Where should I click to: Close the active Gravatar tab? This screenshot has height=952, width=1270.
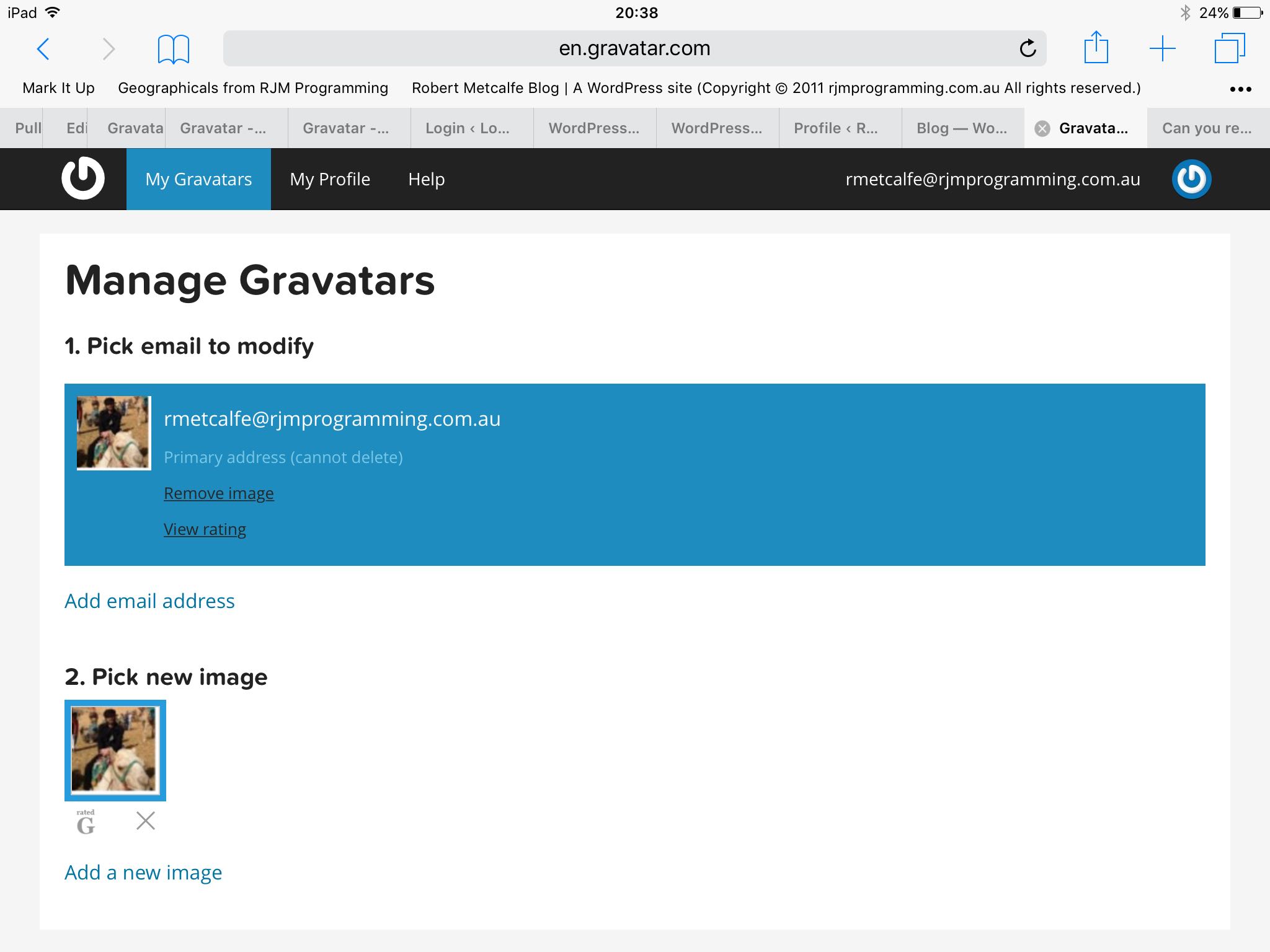point(1042,128)
